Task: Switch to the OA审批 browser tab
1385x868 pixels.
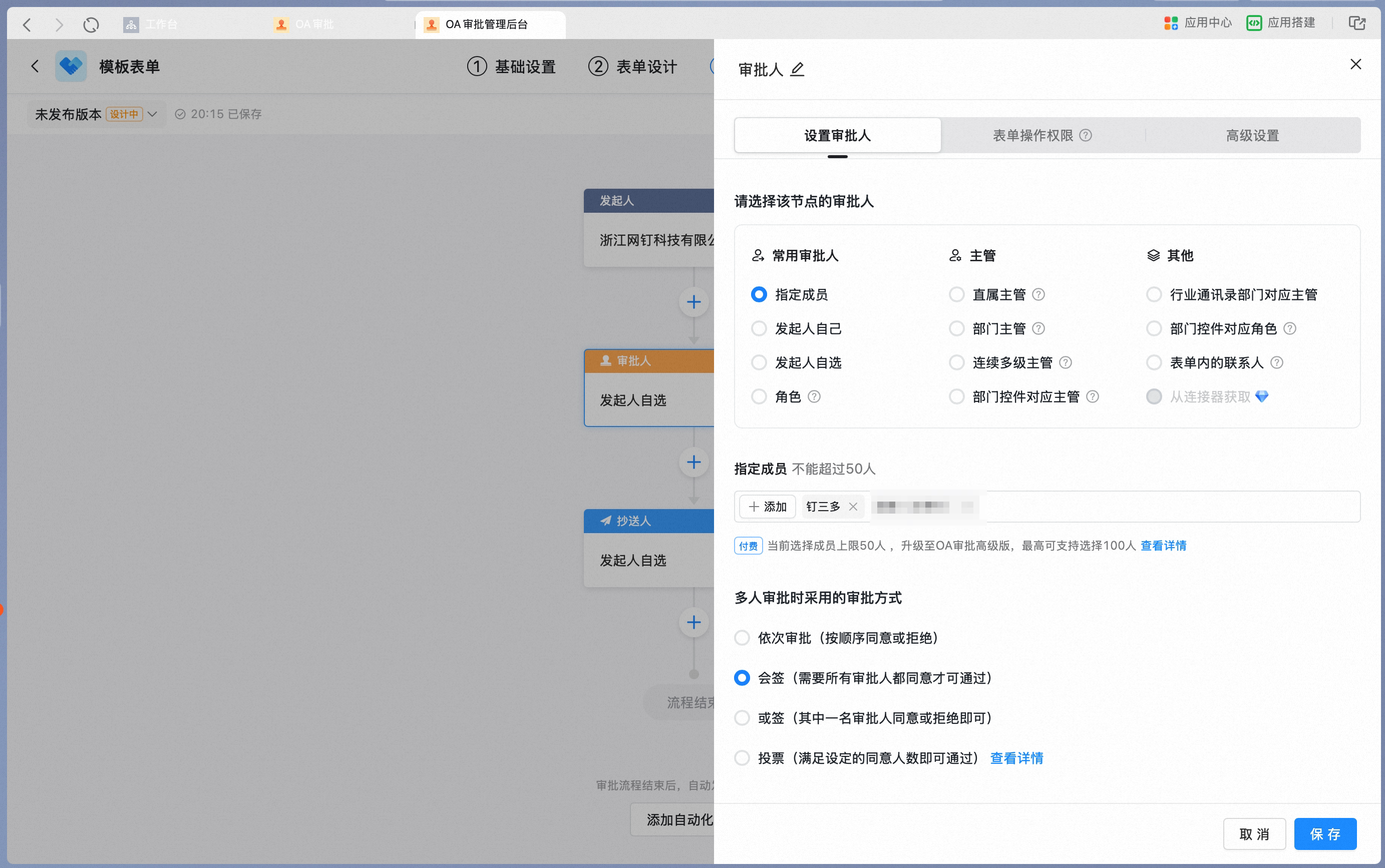Action: click(304, 24)
